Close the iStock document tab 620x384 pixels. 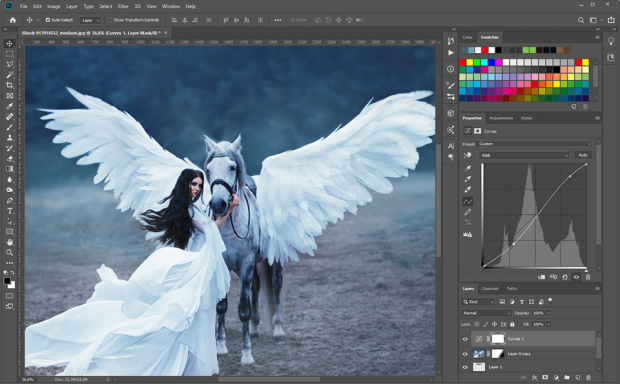click(166, 33)
